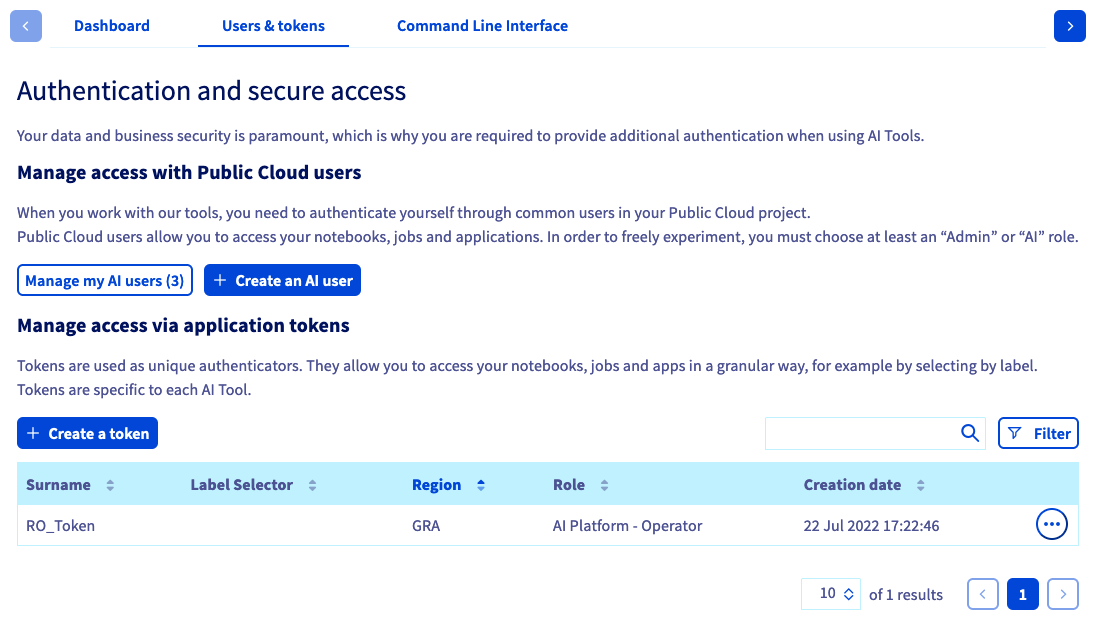Open the Filter options
The height and width of the screenshot is (617, 1095).
tap(1038, 433)
